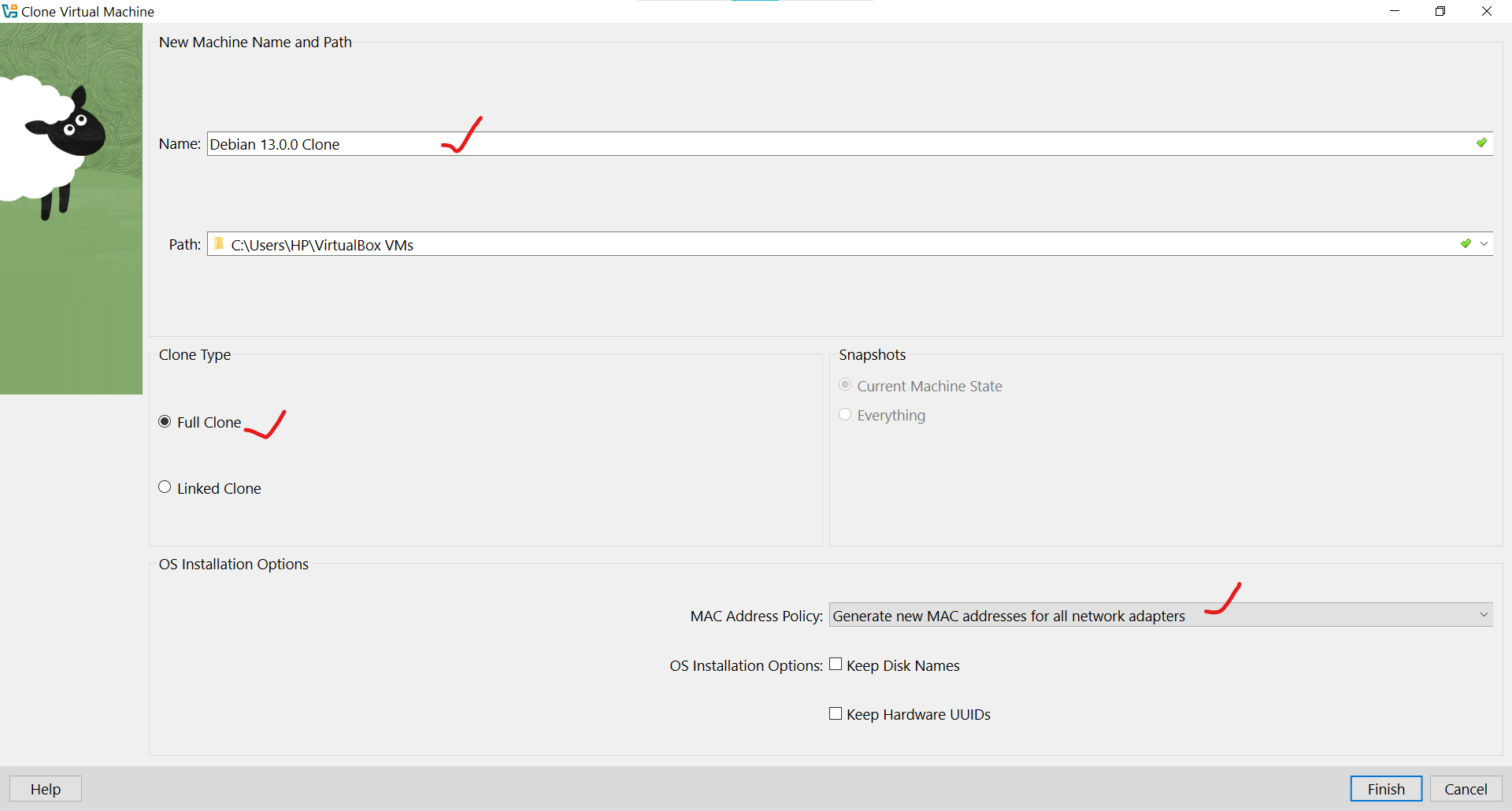This screenshot has width=1512, height=811.
Task: Select the Linked Clone radio button
Action: [165, 487]
